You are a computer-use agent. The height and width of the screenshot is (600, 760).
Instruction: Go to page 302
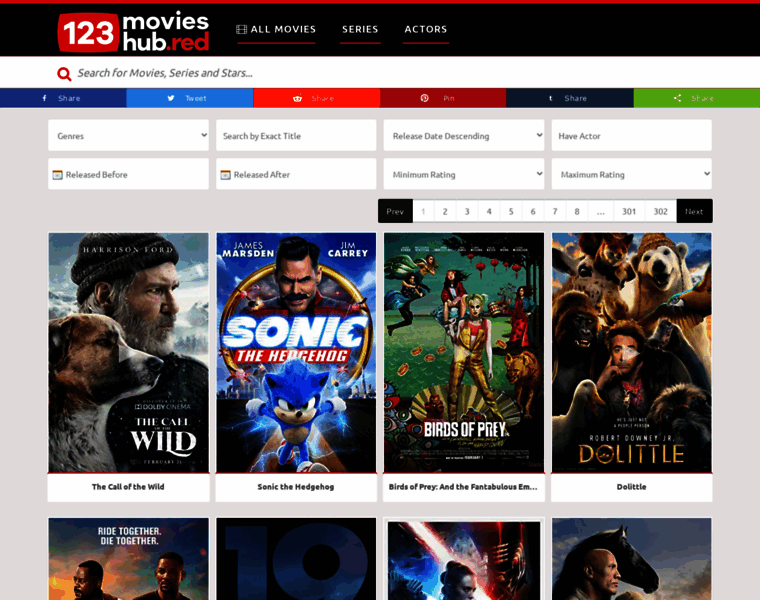pyautogui.click(x=661, y=211)
